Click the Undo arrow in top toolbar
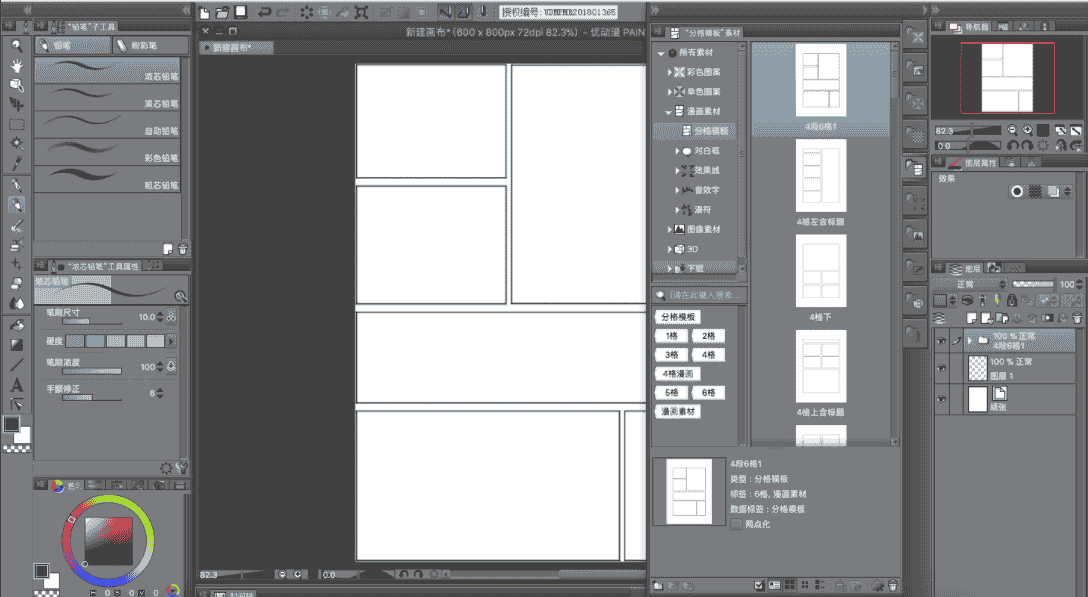Image resolution: width=1088 pixels, height=597 pixels. (x=264, y=12)
